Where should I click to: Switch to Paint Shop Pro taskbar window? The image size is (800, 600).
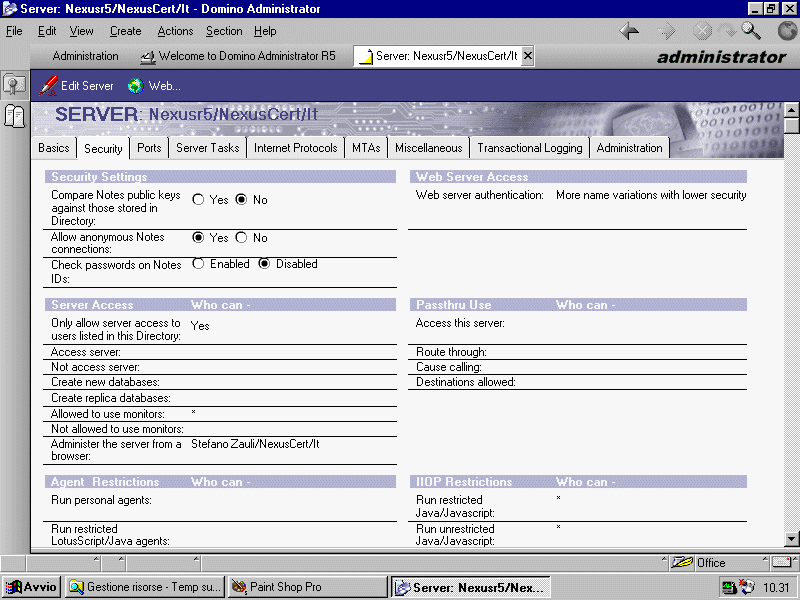pos(307,587)
